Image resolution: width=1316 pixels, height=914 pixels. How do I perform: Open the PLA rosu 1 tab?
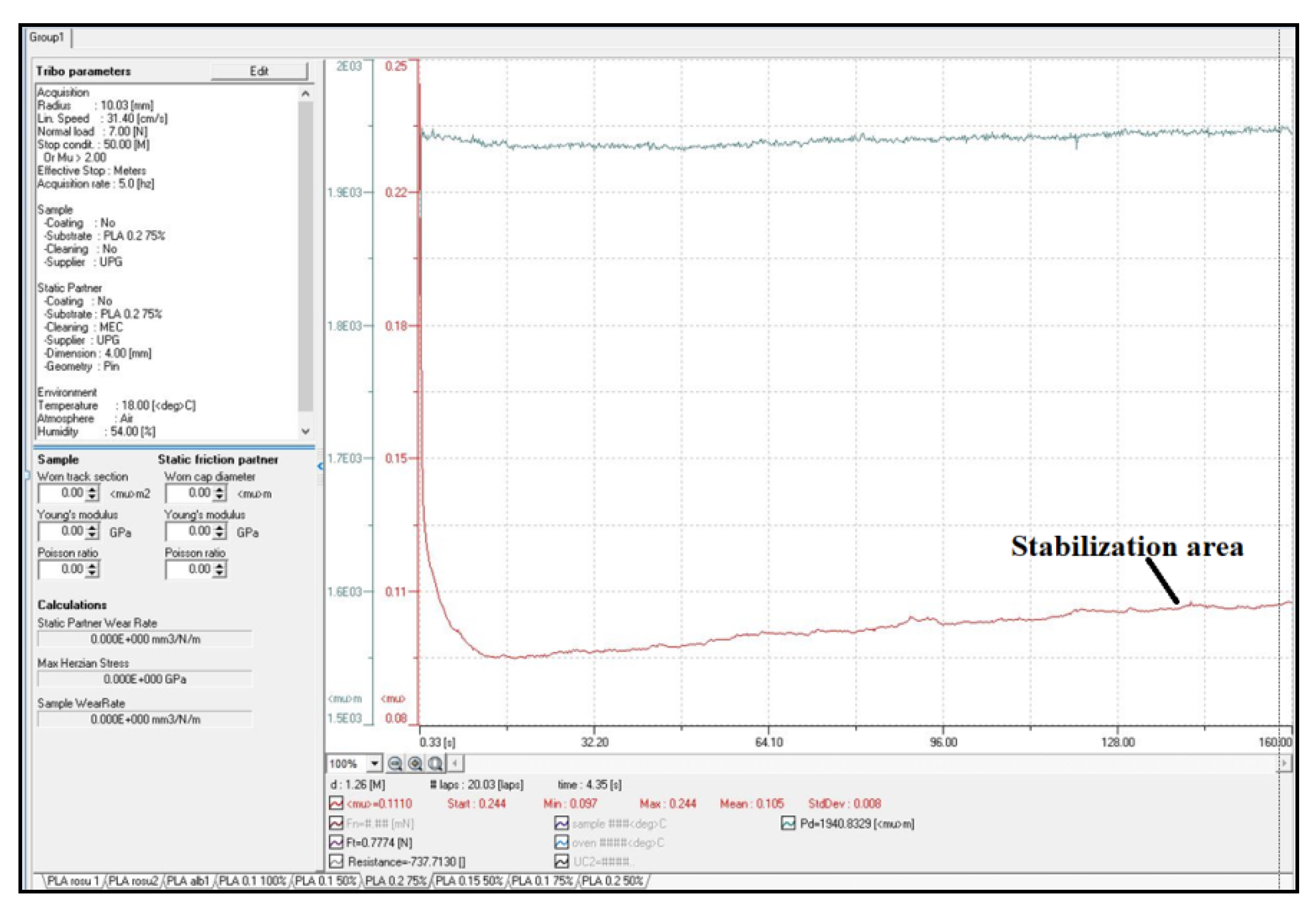[73, 881]
